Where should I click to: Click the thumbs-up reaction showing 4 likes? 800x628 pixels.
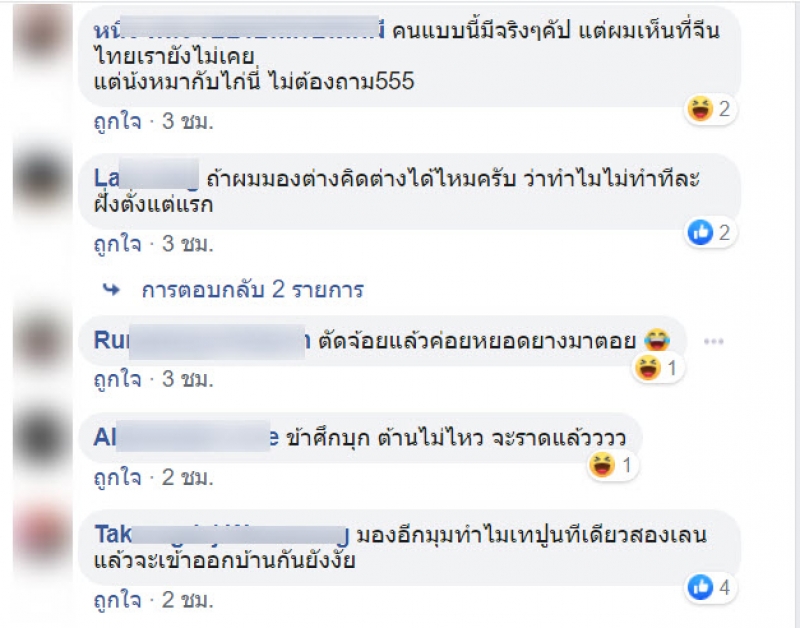click(x=710, y=587)
